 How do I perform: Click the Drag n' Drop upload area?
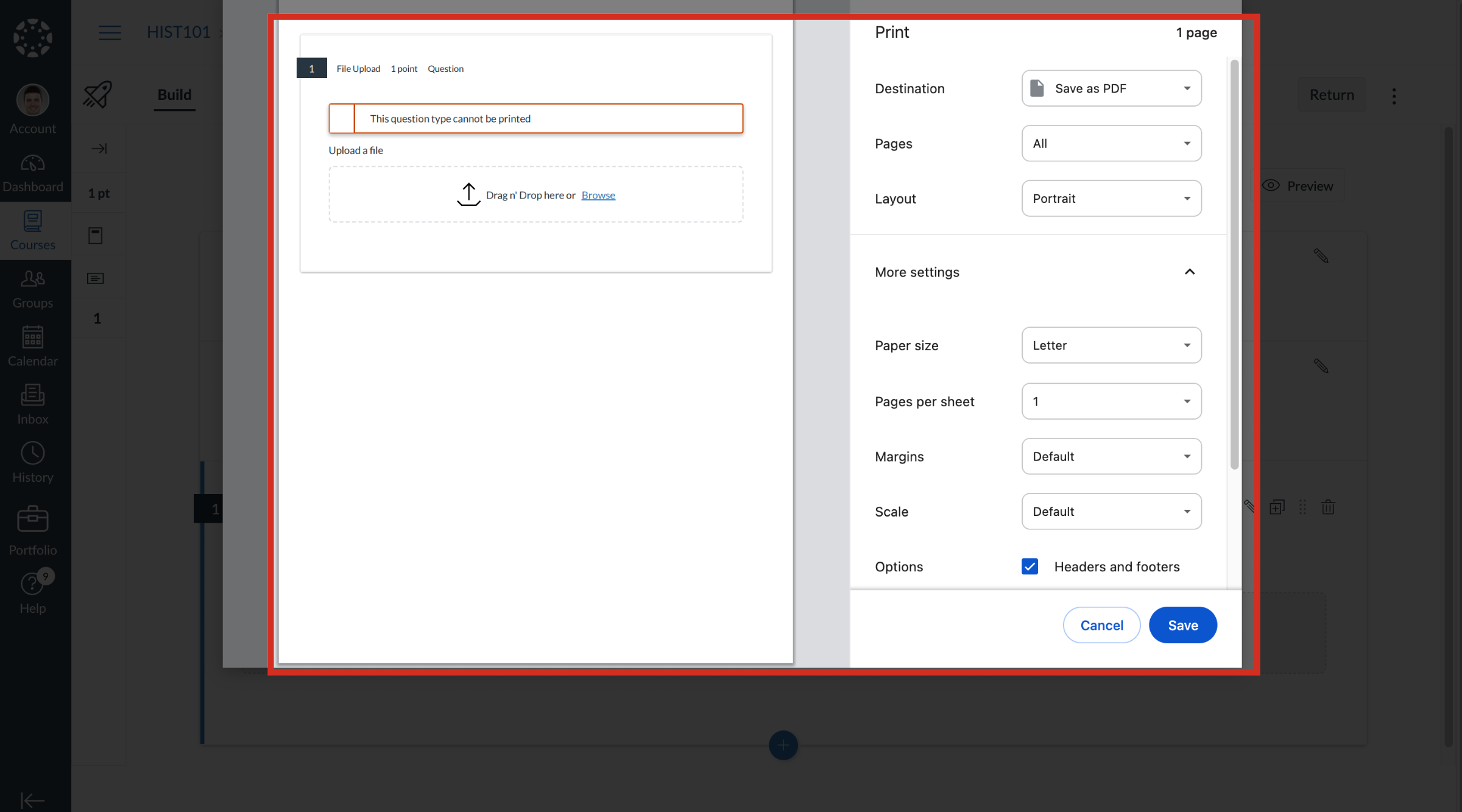coord(536,194)
